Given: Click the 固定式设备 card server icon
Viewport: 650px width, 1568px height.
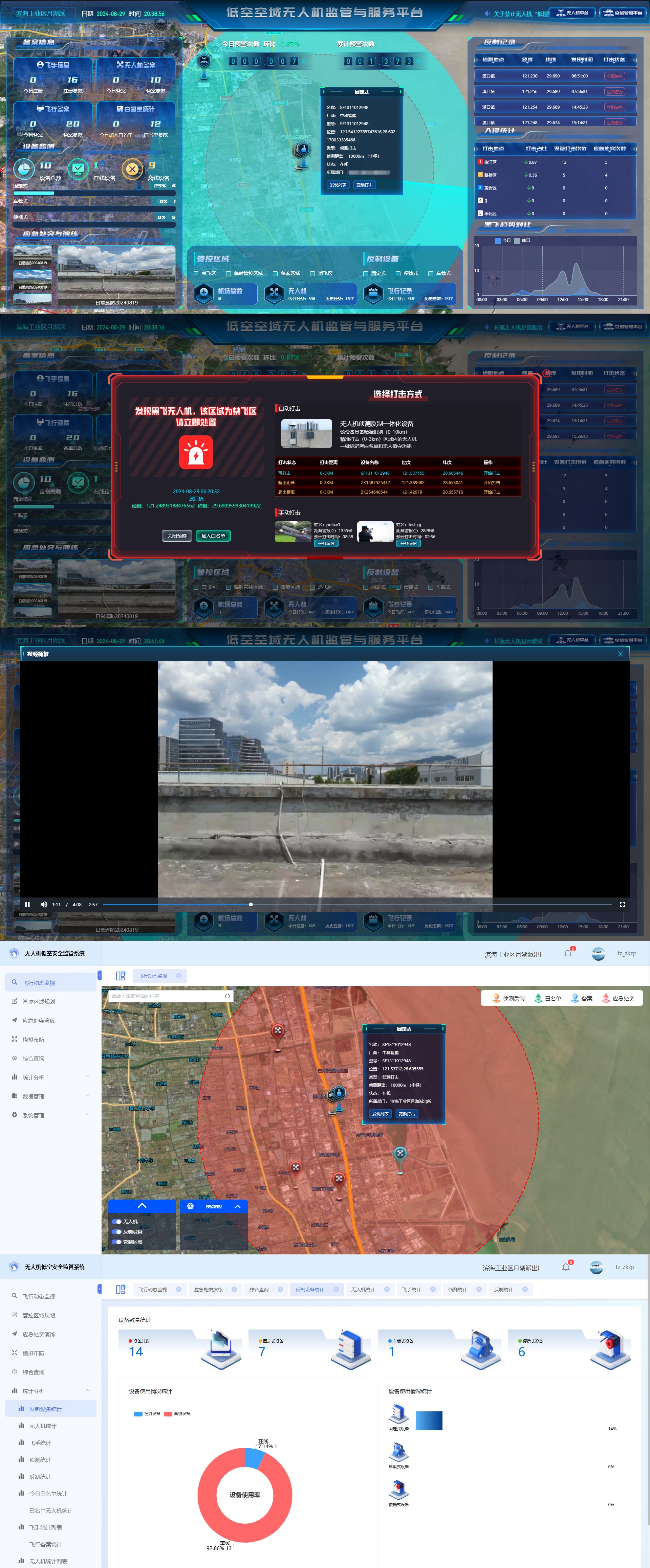Looking at the screenshot, I should coord(351,1349).
